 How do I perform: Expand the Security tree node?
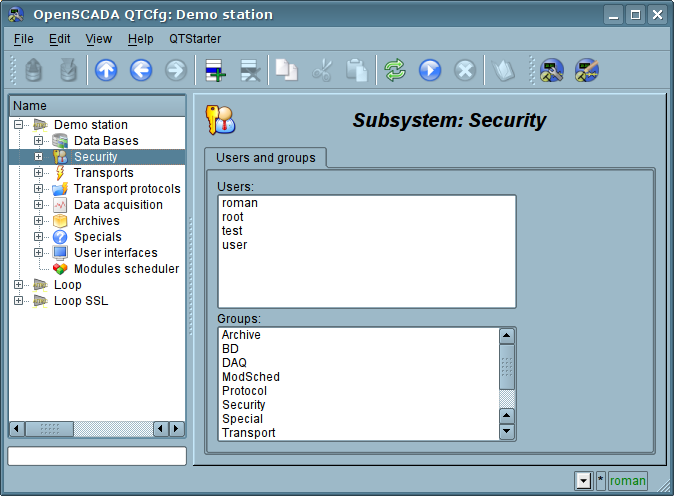tap(38, 156)
